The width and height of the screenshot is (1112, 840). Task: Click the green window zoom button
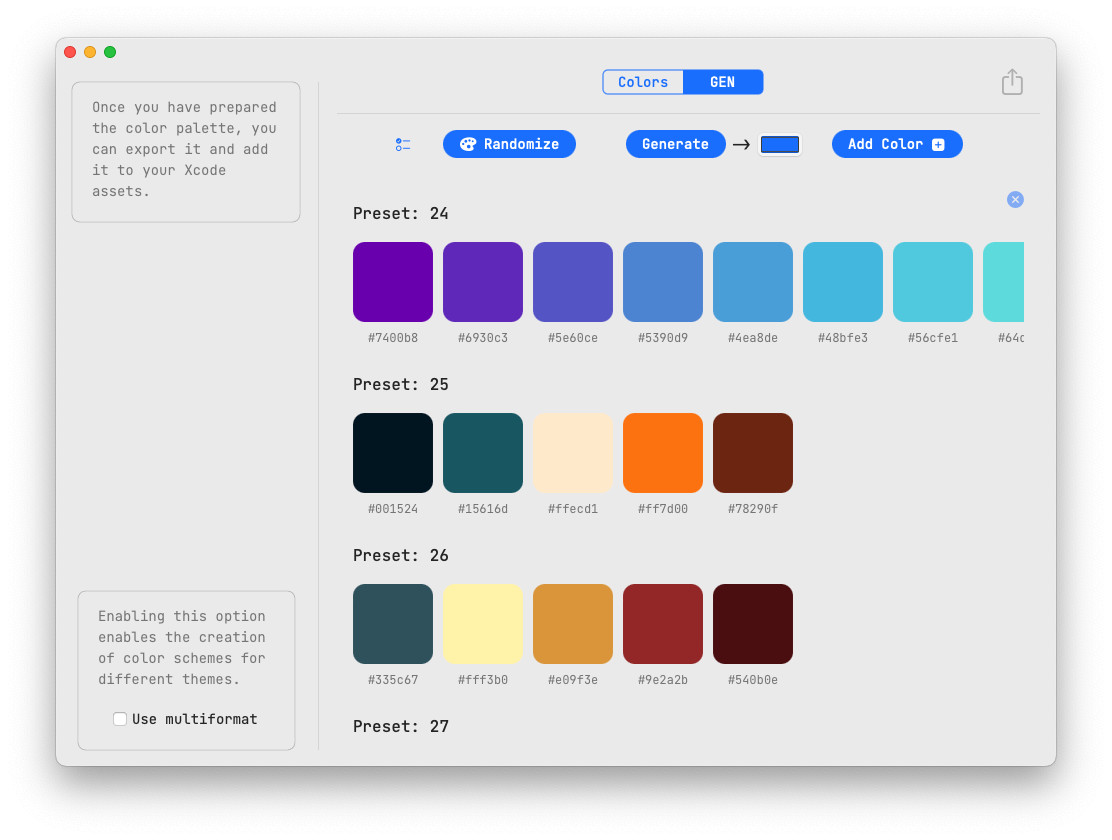(x=110, y=52)
